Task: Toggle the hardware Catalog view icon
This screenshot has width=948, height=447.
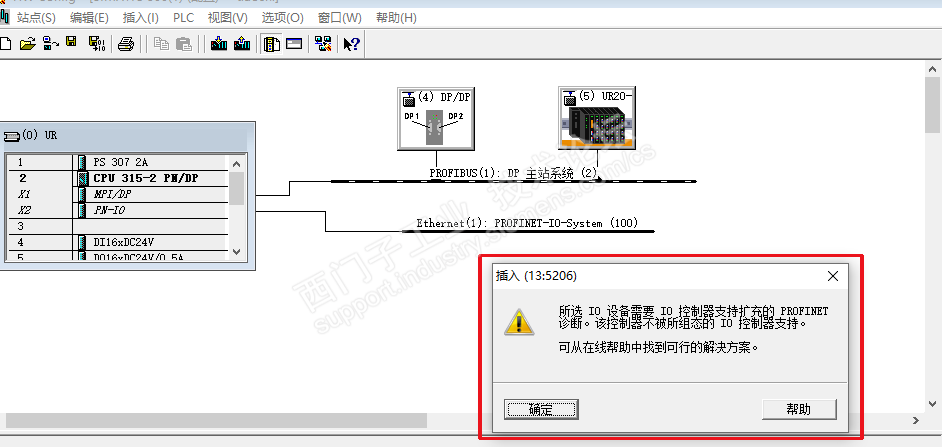Action: 271,44
